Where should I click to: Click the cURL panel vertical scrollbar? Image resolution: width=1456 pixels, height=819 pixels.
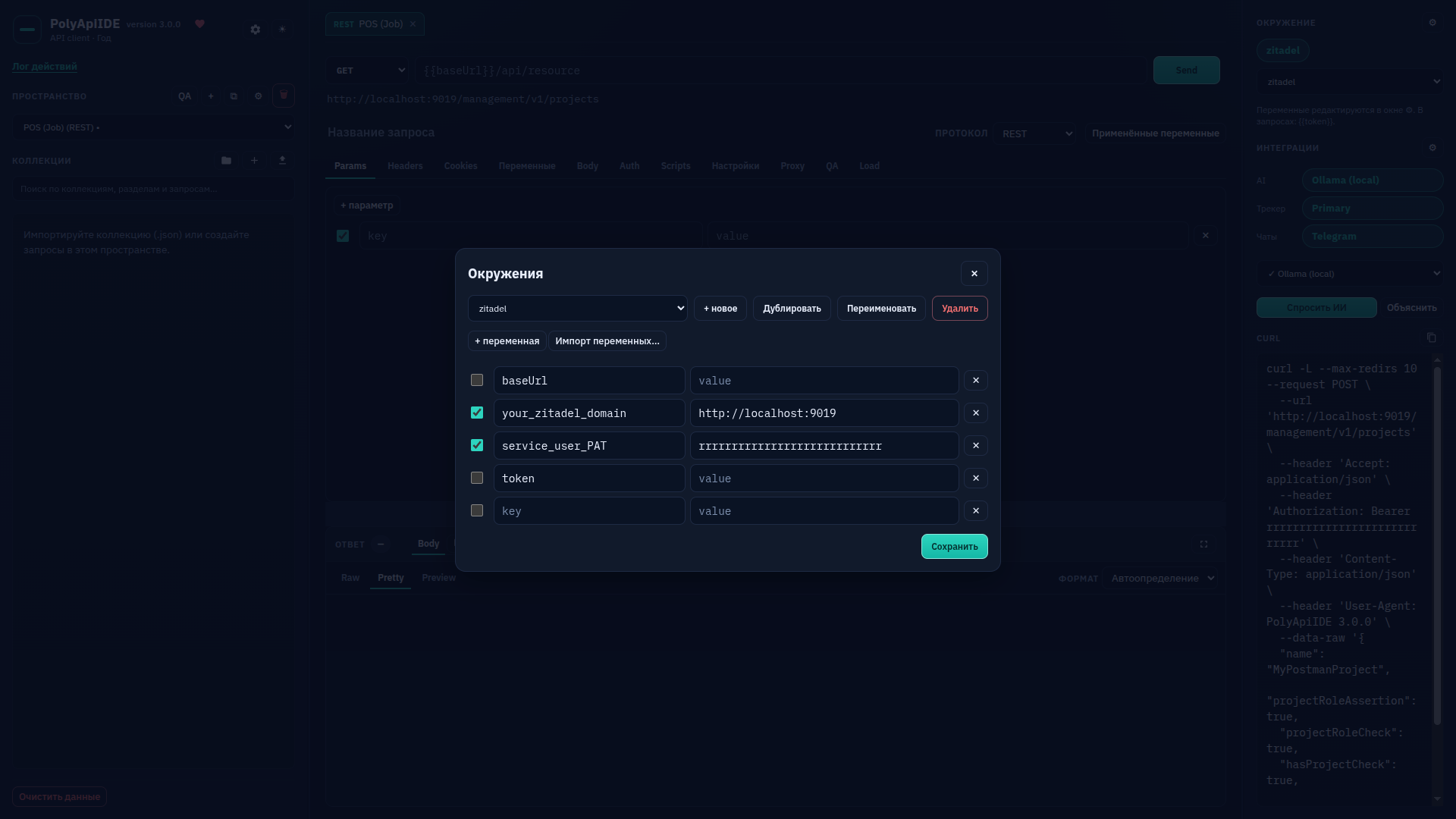point(1436,546)
